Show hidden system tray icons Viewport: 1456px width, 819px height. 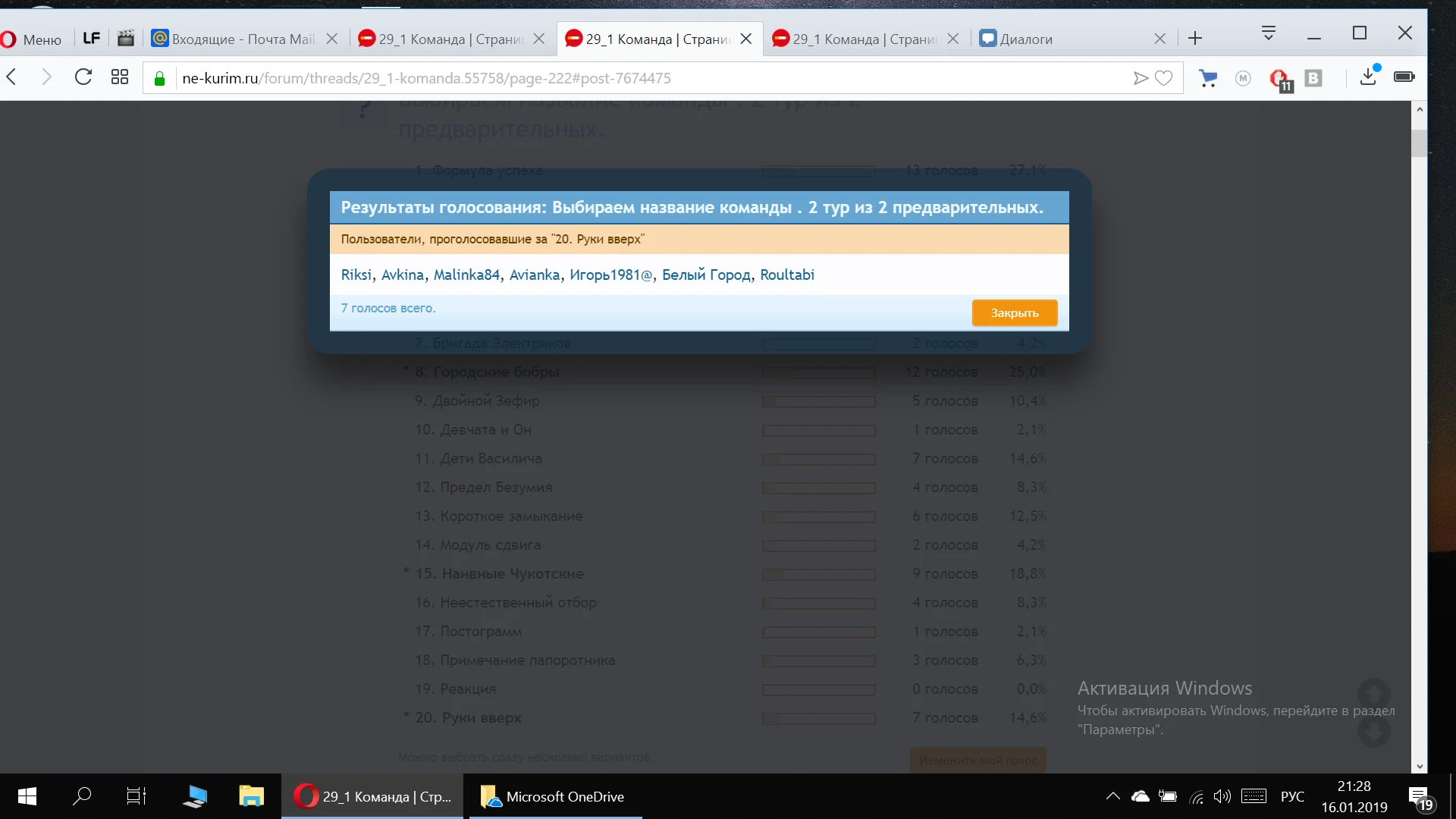[x=1112, y=796]
